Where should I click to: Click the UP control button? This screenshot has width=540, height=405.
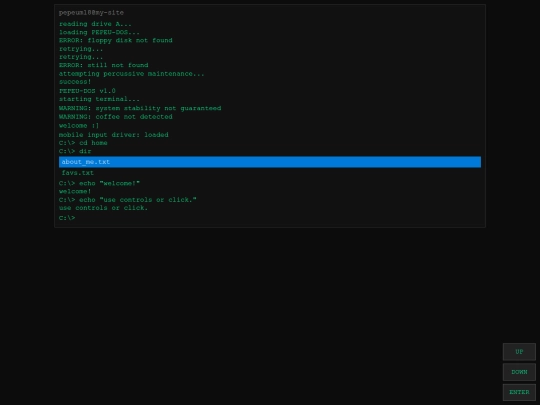click(x=519, y=352)
